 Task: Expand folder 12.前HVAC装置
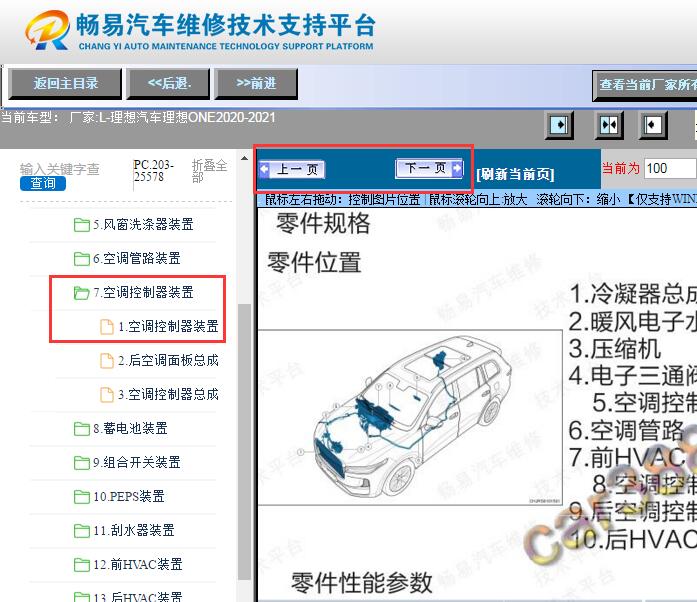(138, 565)
